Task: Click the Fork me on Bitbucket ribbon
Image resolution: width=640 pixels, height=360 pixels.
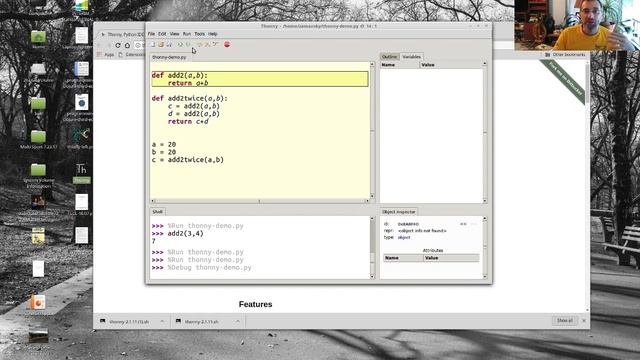Action: tap(565, 79)
